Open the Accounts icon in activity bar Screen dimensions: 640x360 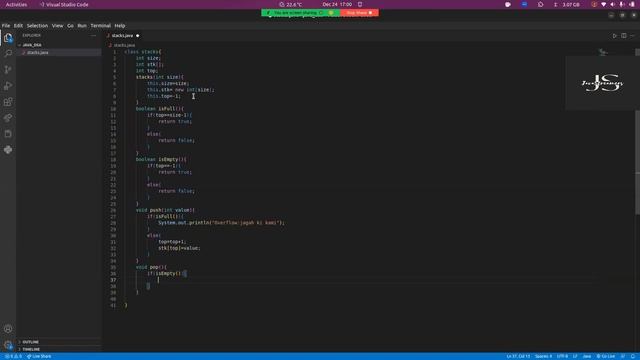pos(8,329)
